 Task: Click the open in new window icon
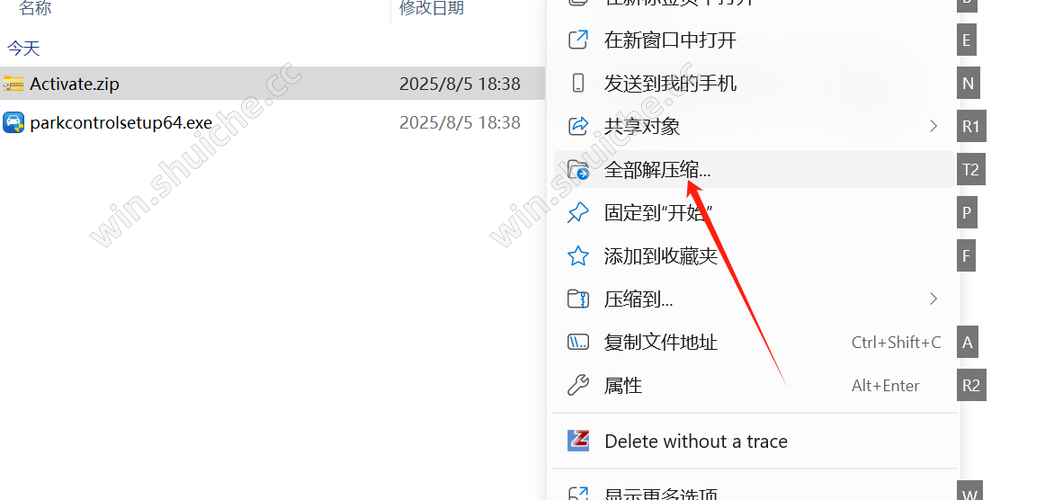pyautogui.click(x=578, y=40)
